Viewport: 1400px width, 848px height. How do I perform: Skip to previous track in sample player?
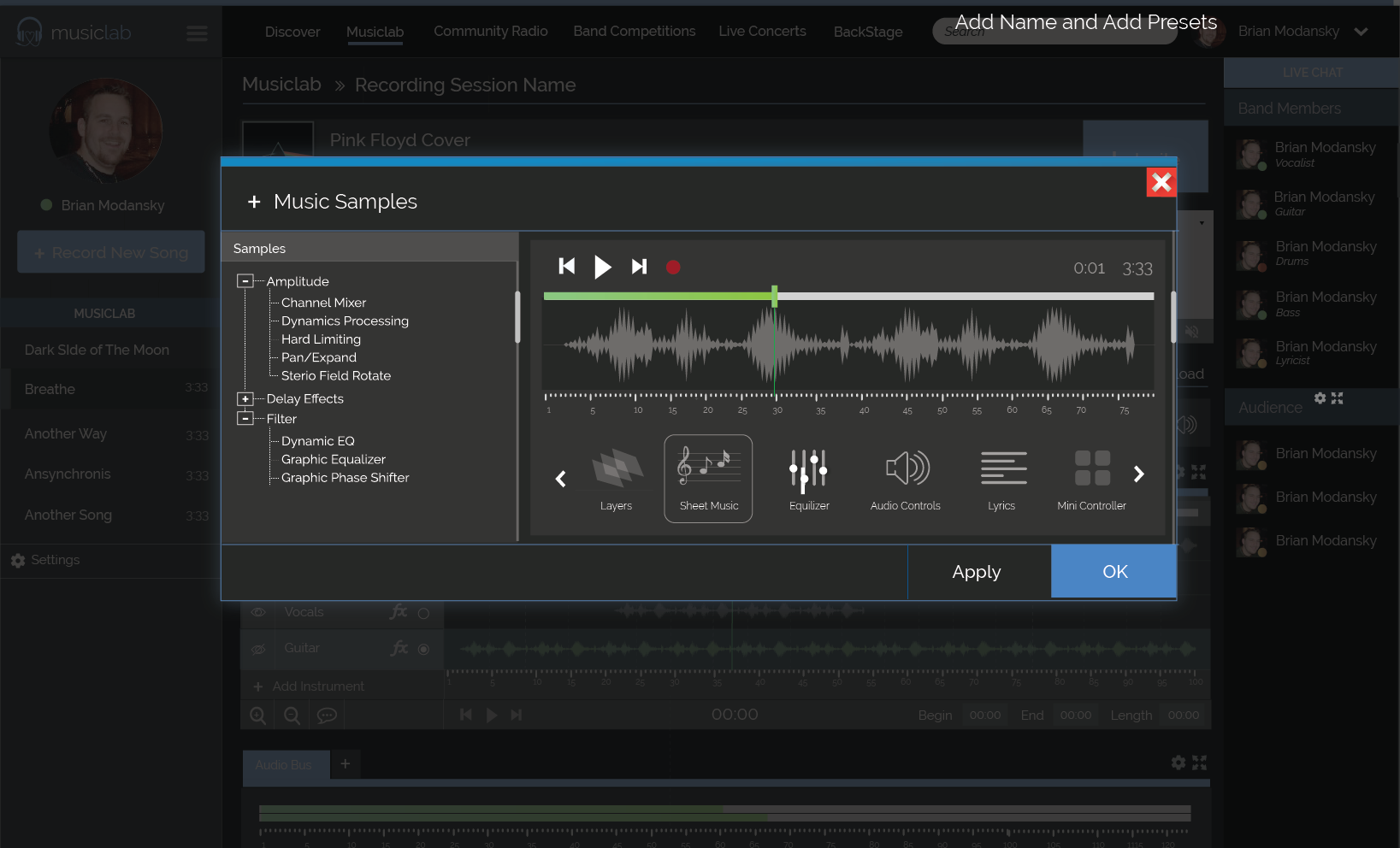click(x=566, y=267)
